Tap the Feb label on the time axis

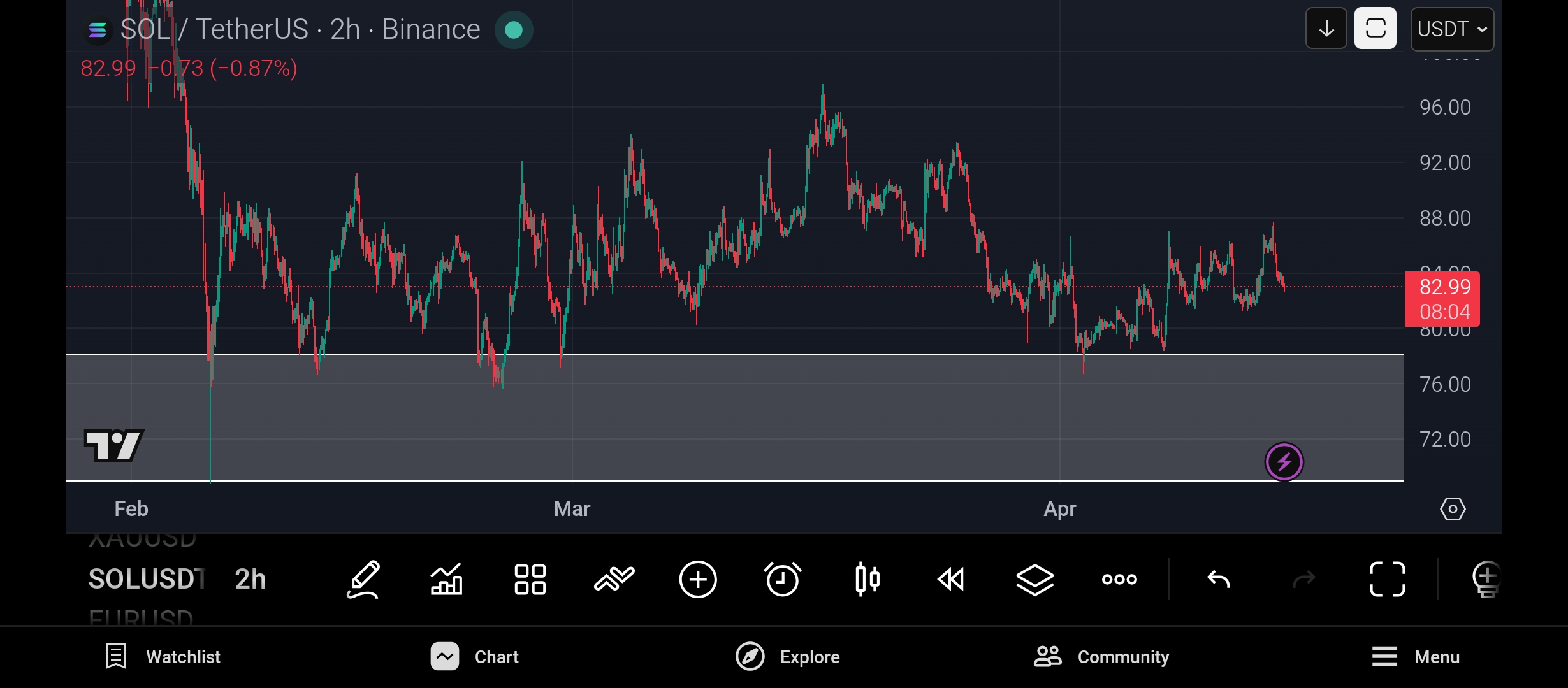pyautogui.click(x=131, y=509)
